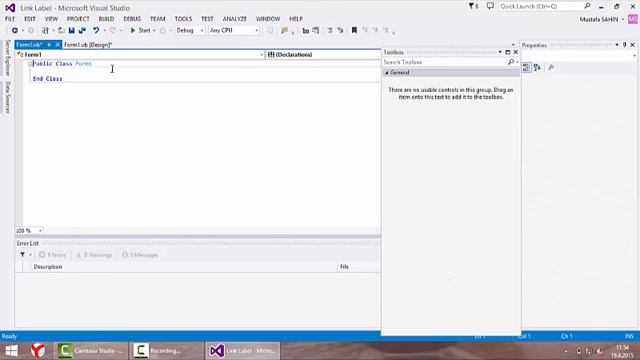Image resolution: width=640 pixels, height=360 pixels.
Task: Open the DEBUG menu
Action: [132, 19]
